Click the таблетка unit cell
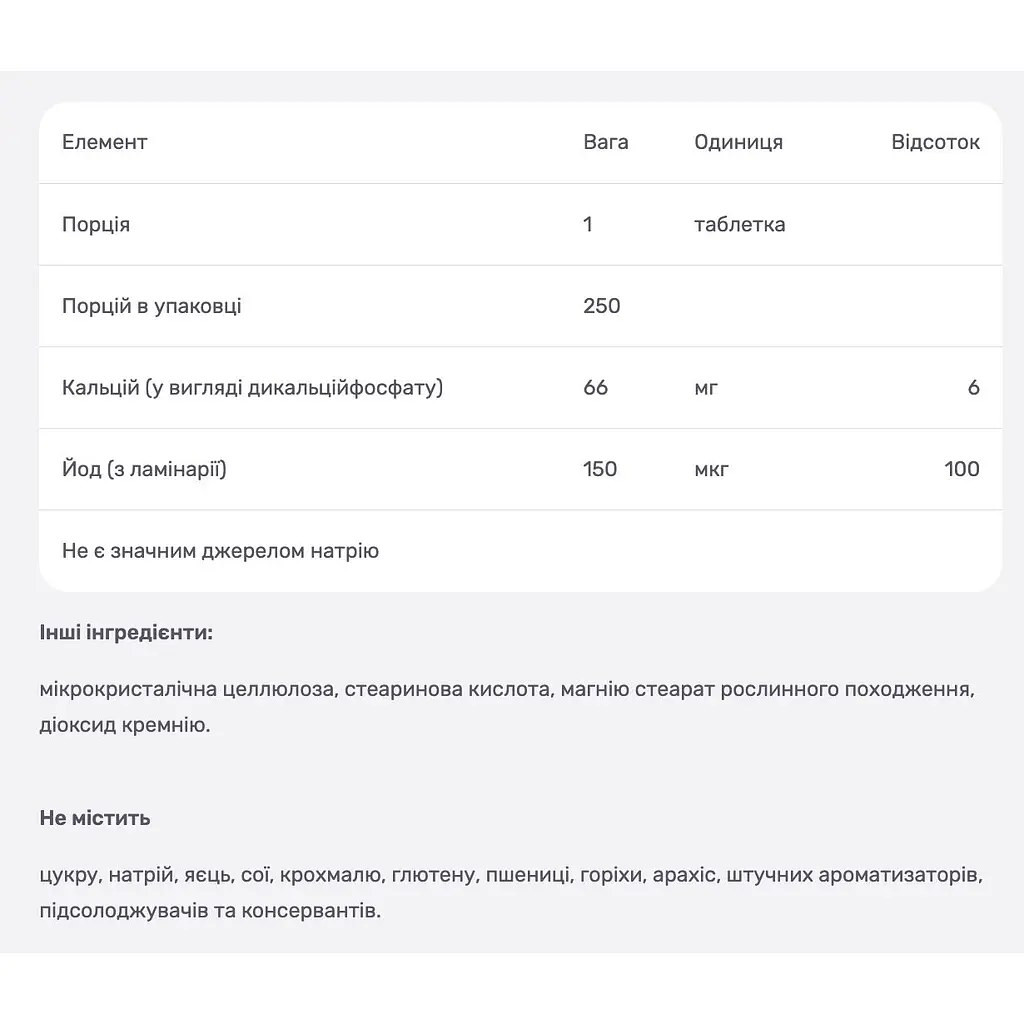Image resolution: width=1024 pixels, height=1024 pixels. click(x=739, y=225)
